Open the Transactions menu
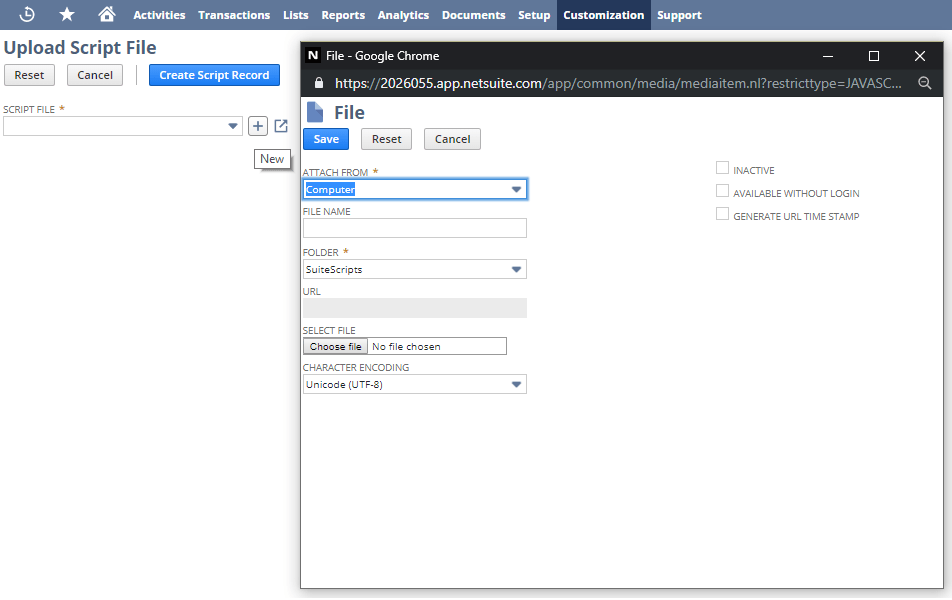952x600 pixels. point(234,14)
